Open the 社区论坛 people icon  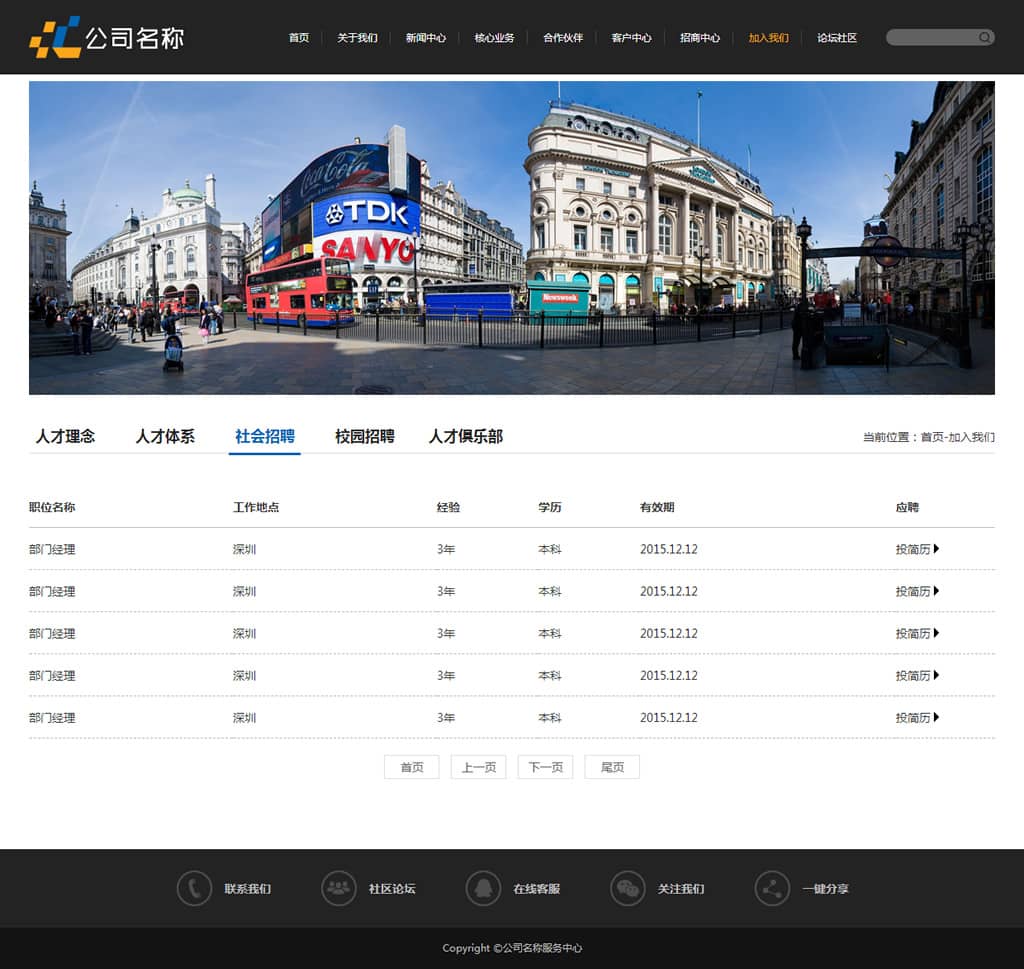(339, 888)
